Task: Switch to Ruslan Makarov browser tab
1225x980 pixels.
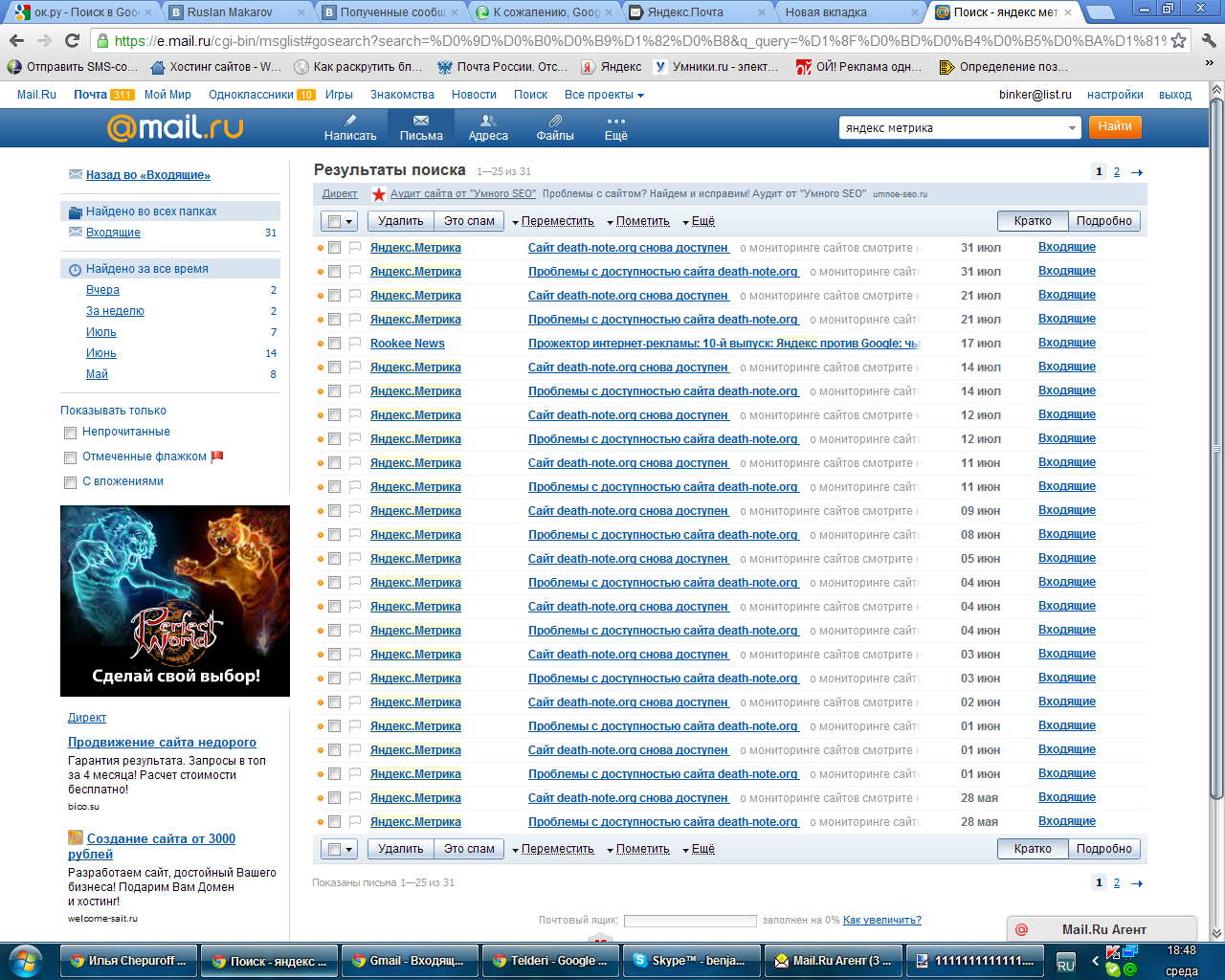Action: click(x=236, y=12)
